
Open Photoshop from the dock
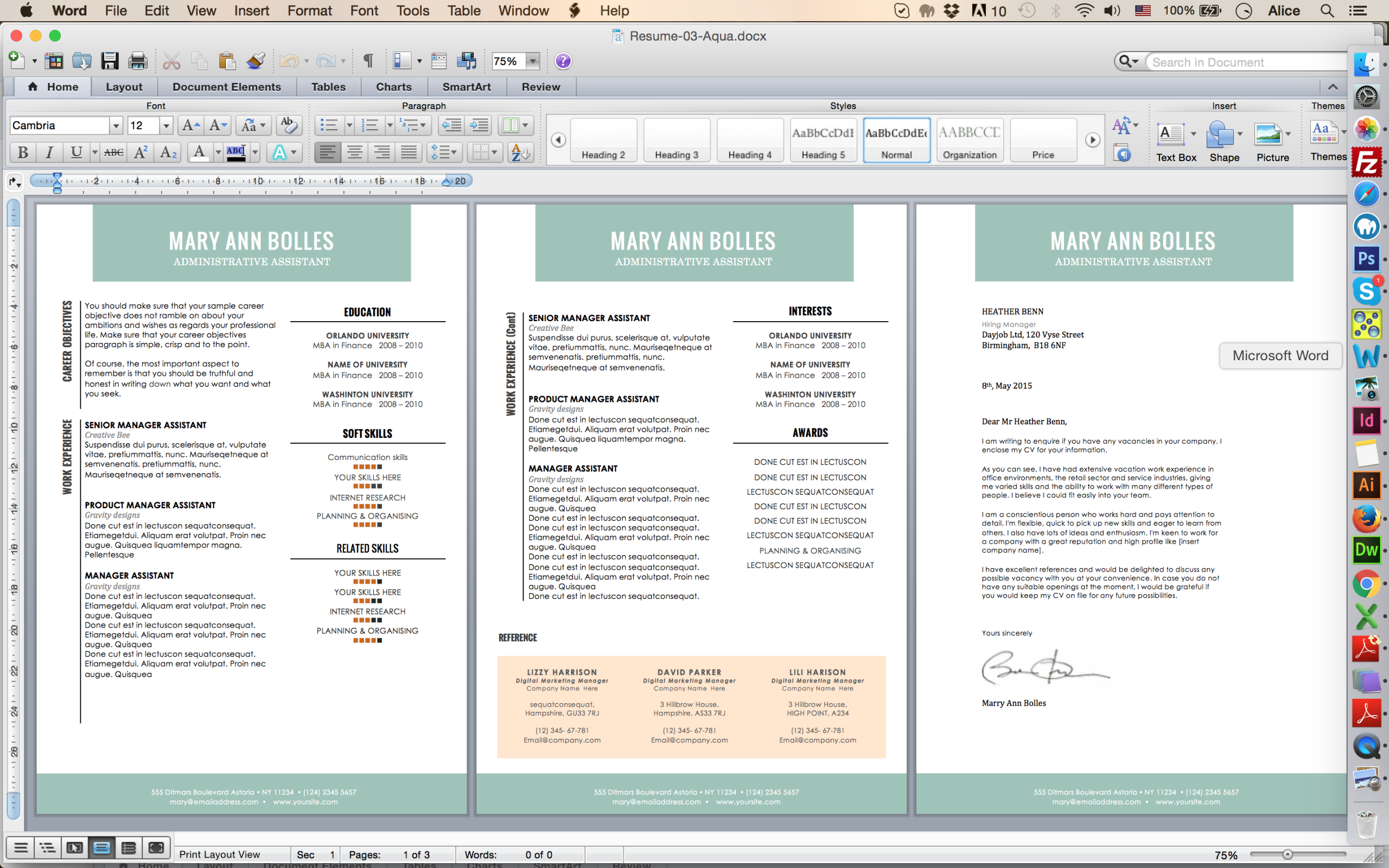click(x=1367, y=258)
